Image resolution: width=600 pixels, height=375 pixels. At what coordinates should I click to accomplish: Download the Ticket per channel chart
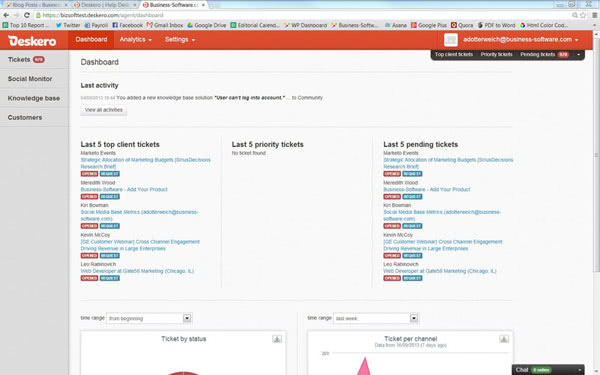click(504, 339)
